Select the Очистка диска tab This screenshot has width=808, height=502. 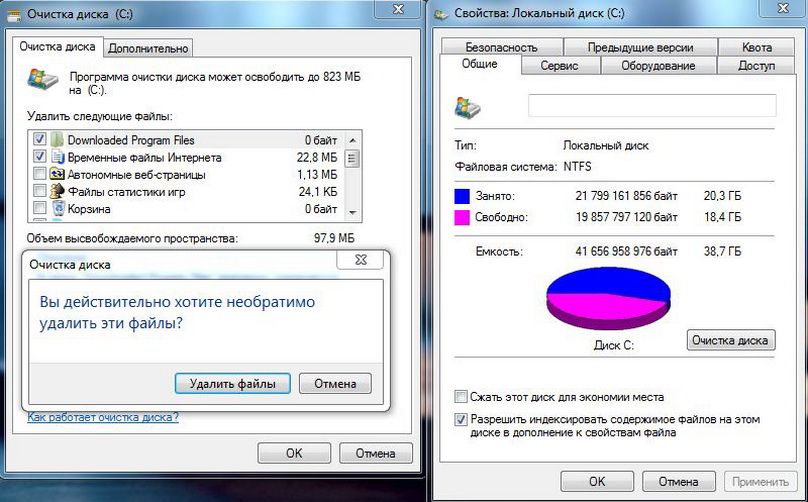click(57, 46)
